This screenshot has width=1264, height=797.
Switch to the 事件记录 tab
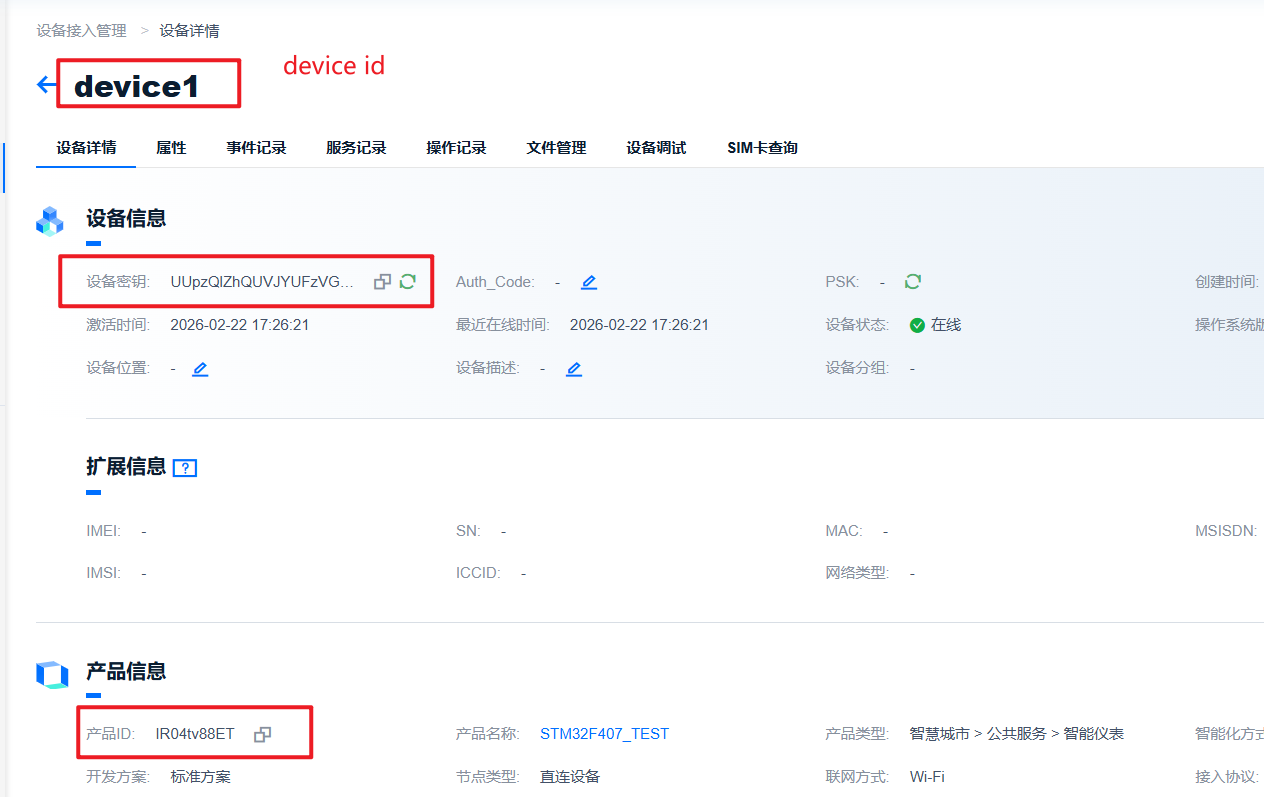pos(256,148)
